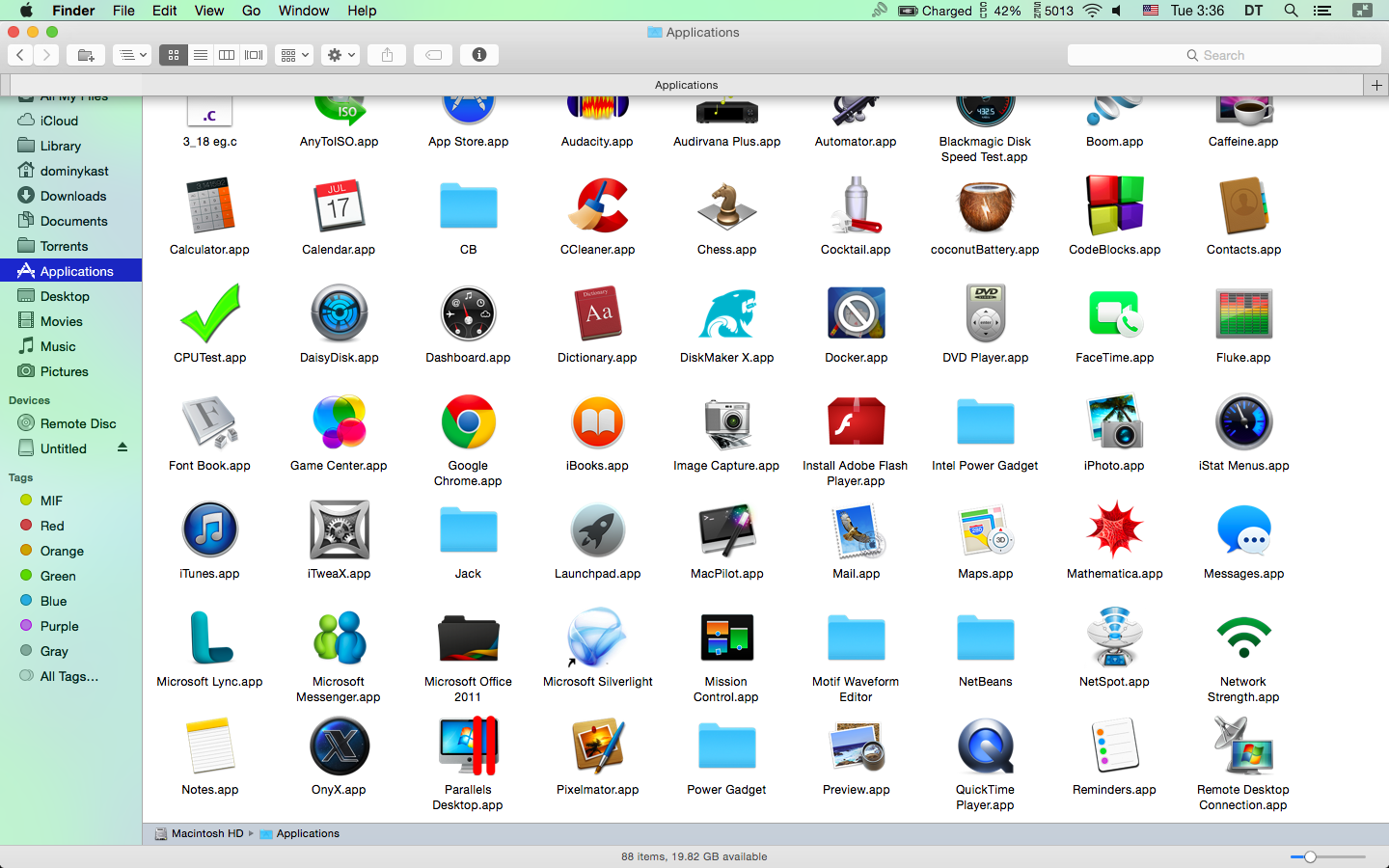Click the Mathematica.app icon
The image size is (1389, 868).
click(1114, 529)
